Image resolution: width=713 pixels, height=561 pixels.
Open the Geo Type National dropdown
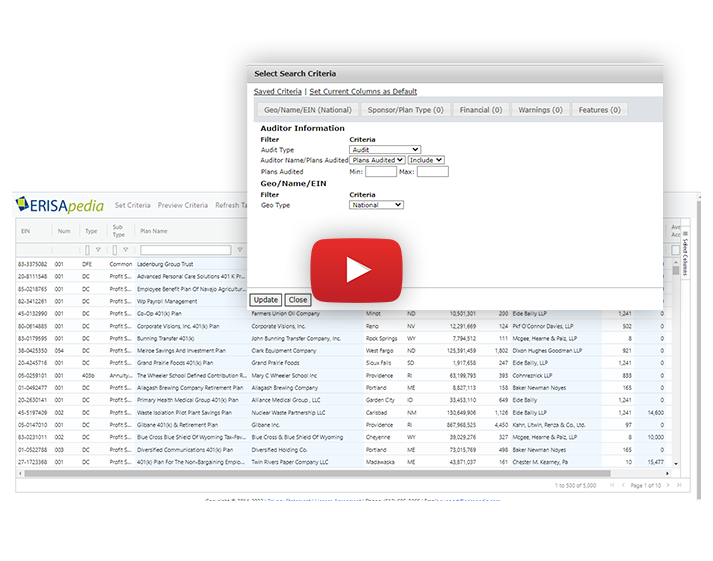coord(376,205)
